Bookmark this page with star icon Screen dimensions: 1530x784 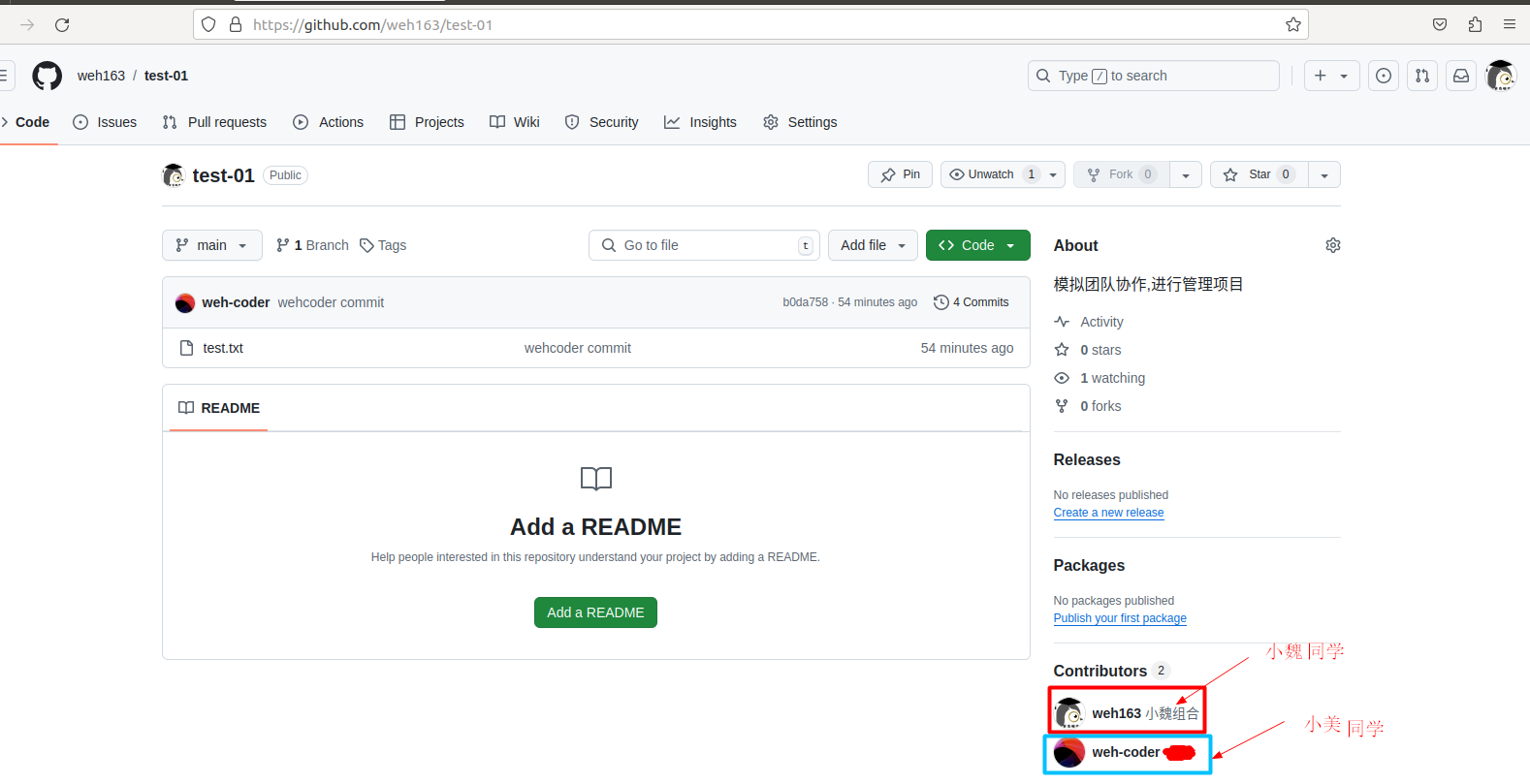[1292, 25]
